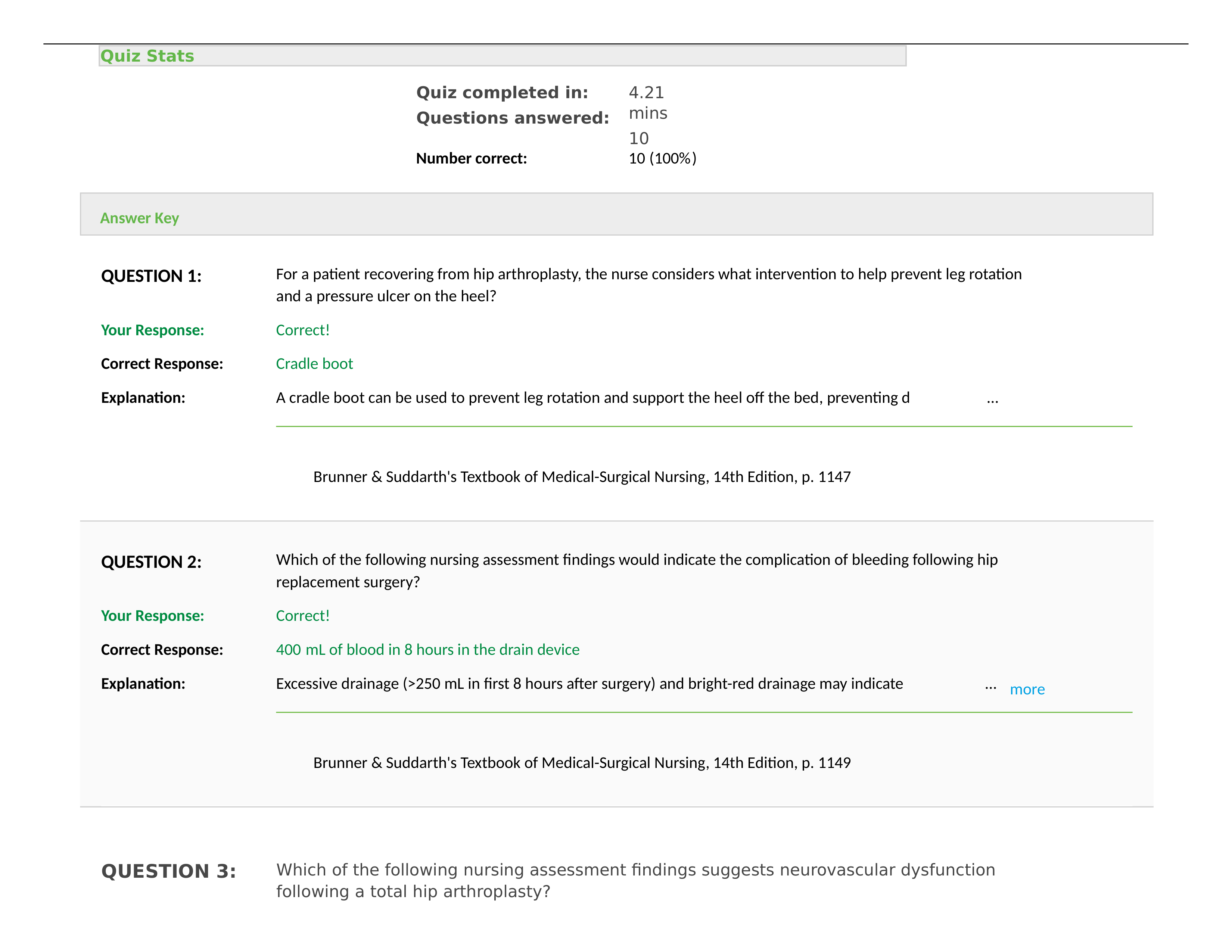Click the Question 1 hip arthroplasty question text
Image resolution: width=1232 pixels, height=952 pixels.
pyautogui.click(x=649, y=285)
